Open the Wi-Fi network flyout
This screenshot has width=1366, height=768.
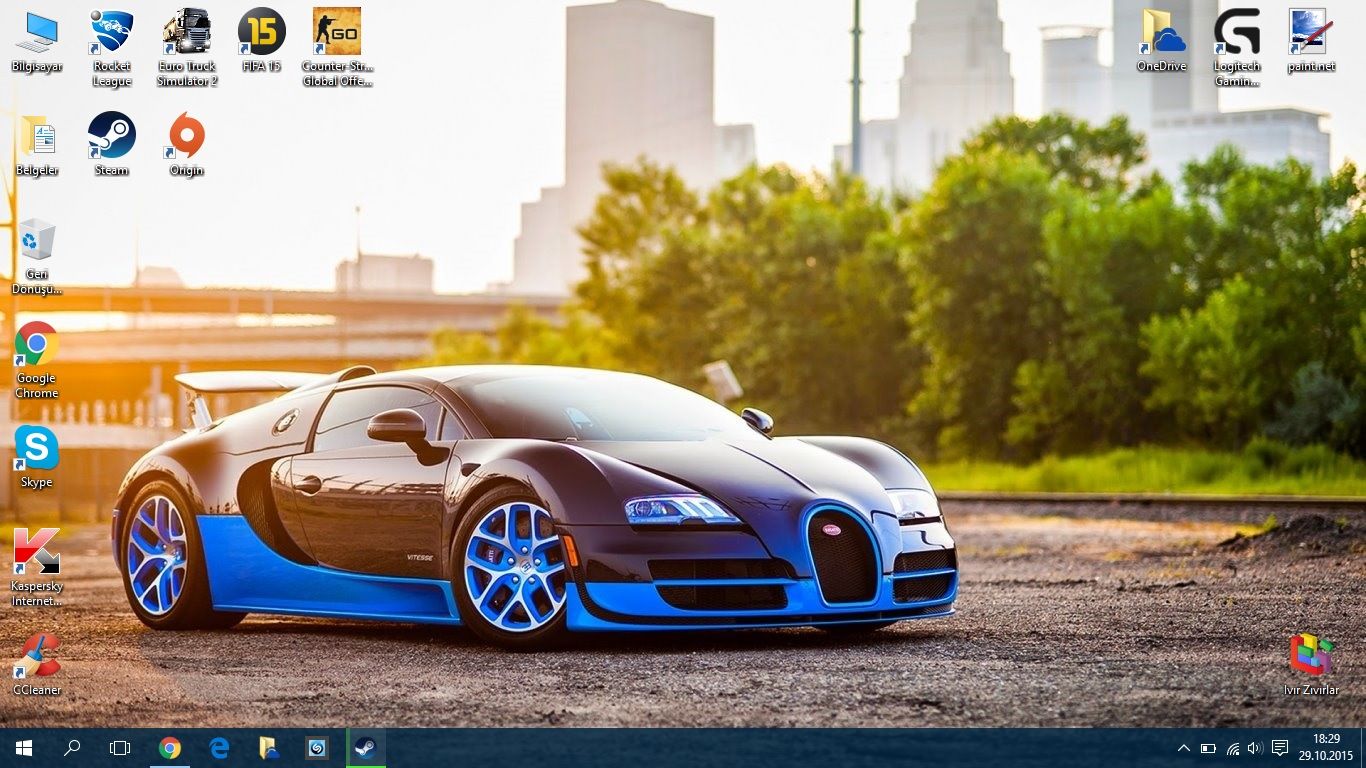(x=1232, y=748)
